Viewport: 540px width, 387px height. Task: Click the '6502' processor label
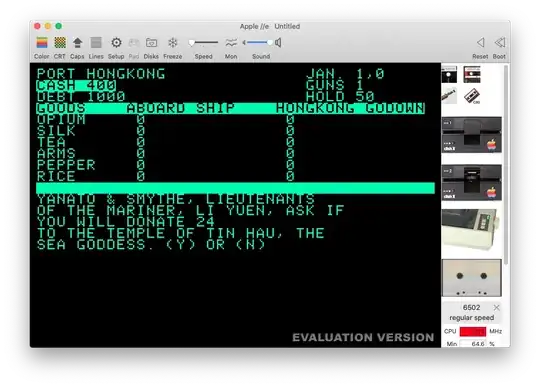[x=471, y=307]
